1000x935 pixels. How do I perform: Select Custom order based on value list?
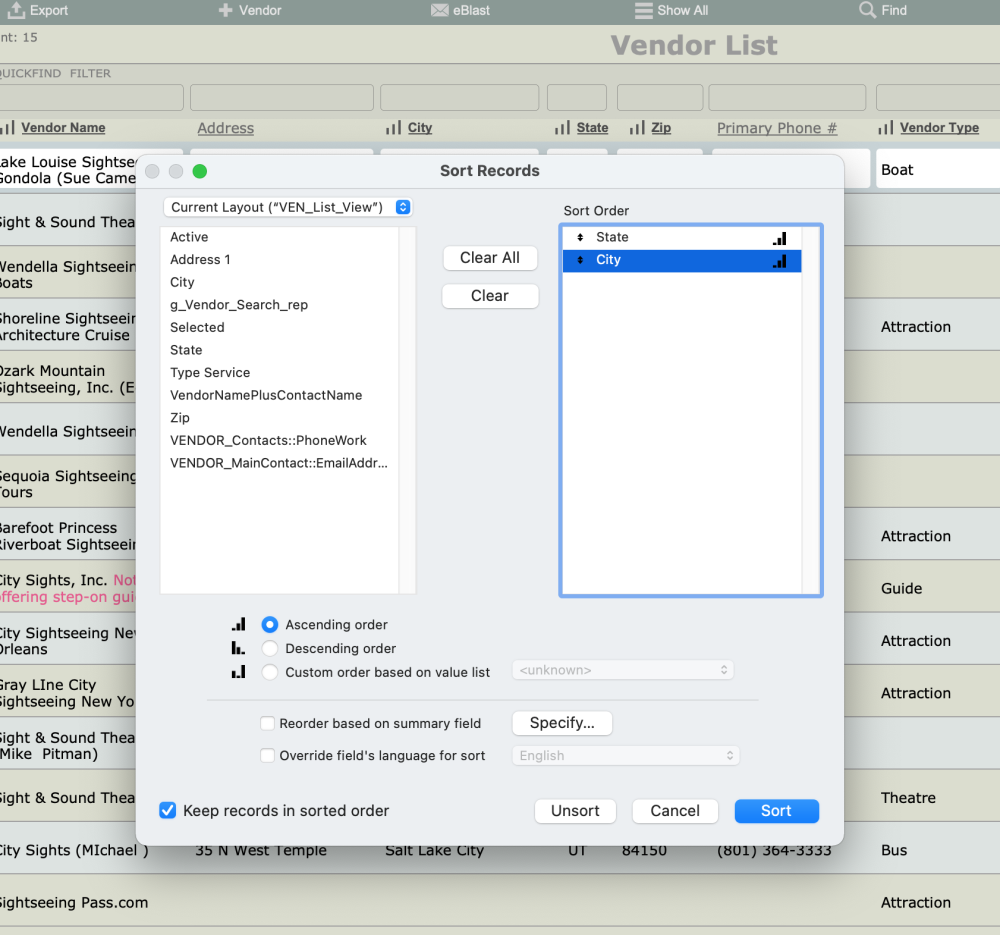[x=270, y=672]
